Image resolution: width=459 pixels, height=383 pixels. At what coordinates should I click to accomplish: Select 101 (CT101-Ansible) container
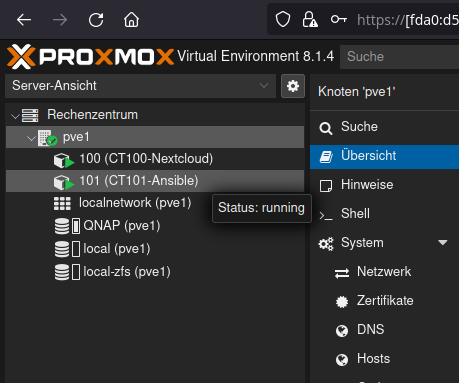point(139,181)
